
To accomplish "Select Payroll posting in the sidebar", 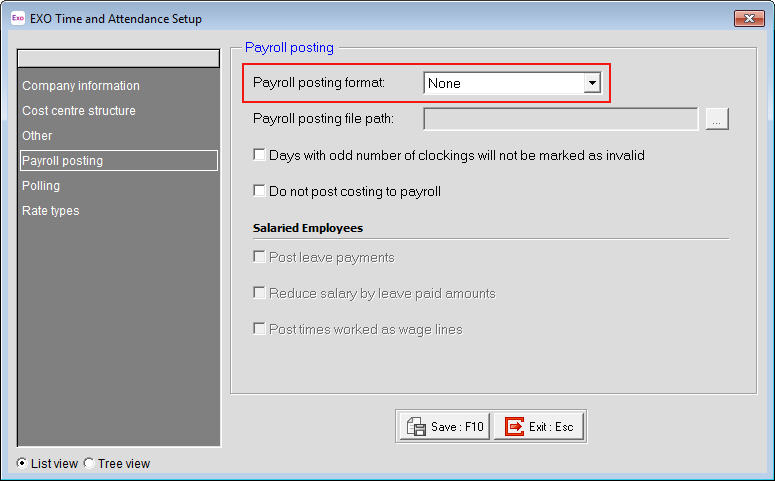I will [x=119, y=161].
